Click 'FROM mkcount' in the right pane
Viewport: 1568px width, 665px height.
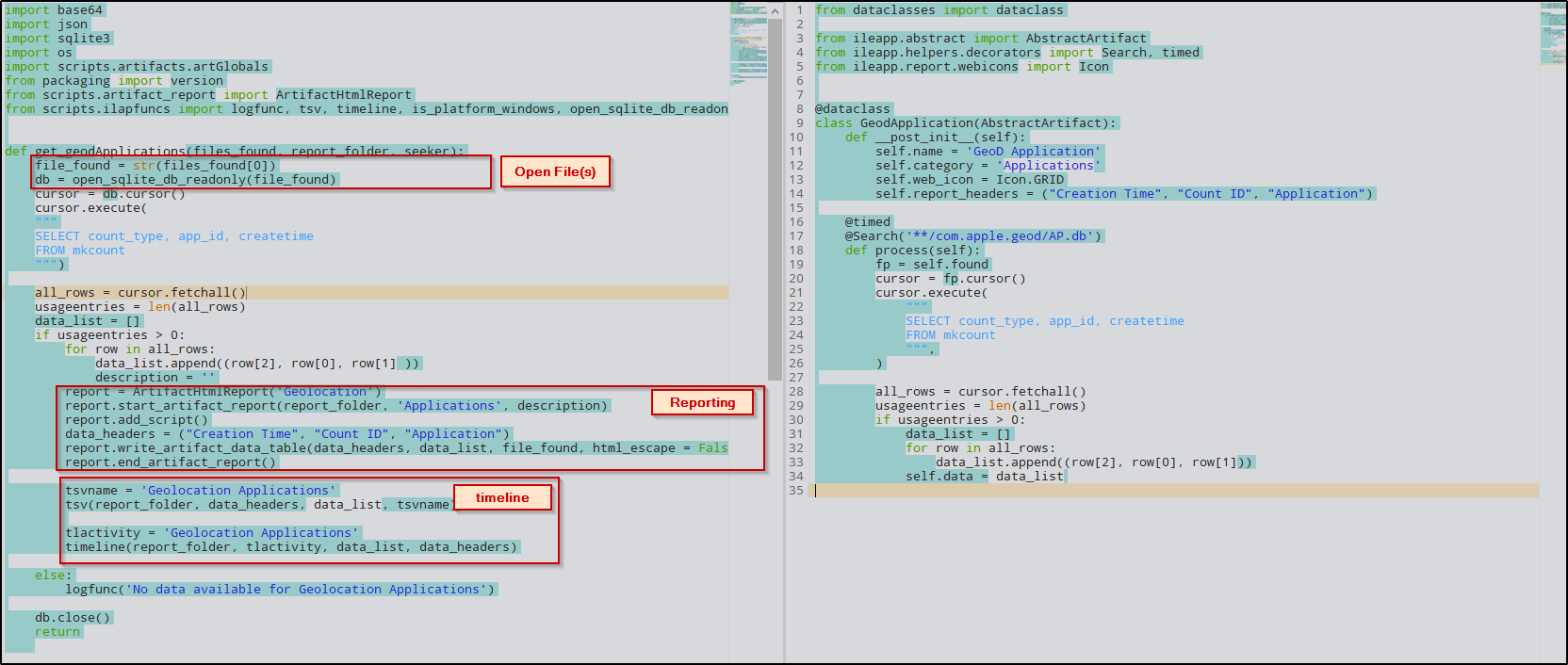pyautogui.click(x=951, y=335)
